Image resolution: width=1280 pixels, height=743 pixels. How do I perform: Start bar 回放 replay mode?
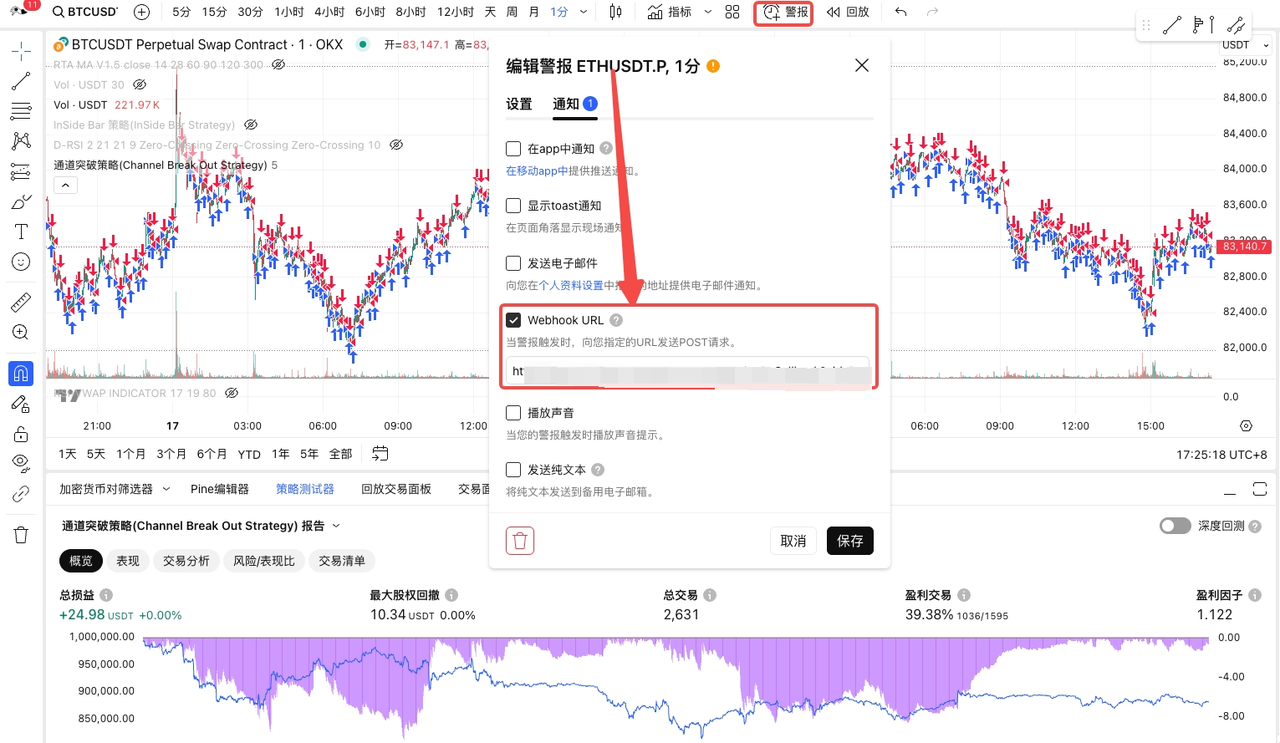pyautogui.click(x=848, y=12)
